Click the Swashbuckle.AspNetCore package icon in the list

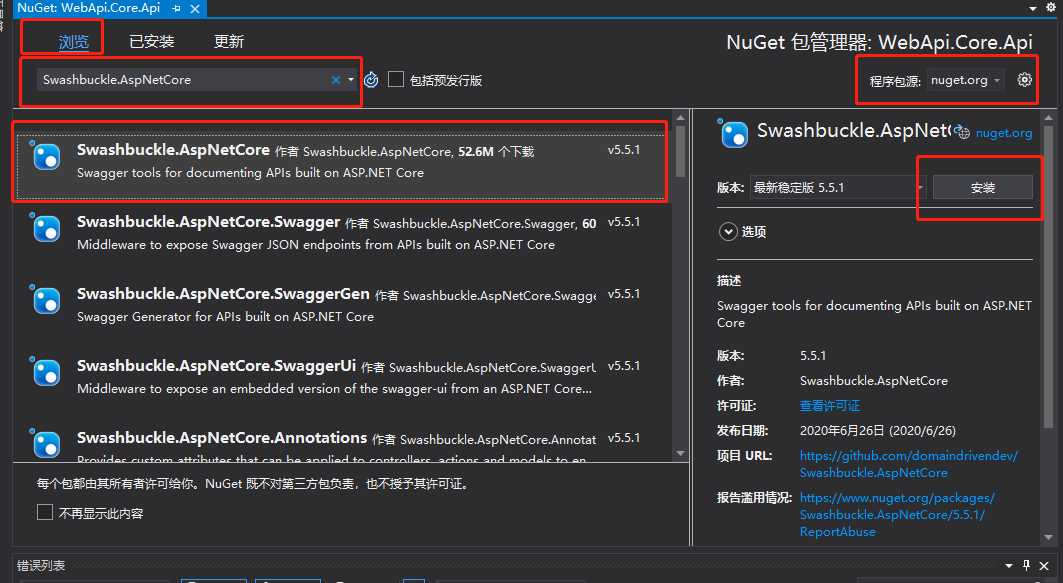tap(46, 155)
